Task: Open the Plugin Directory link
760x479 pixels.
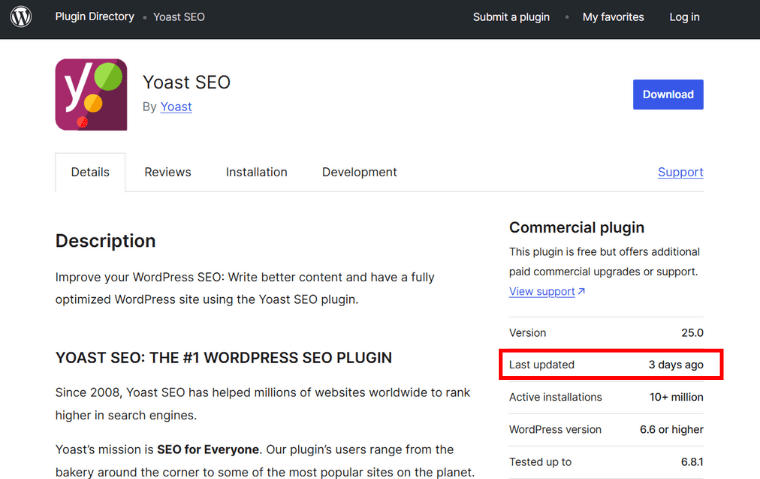Action: click(95, 16)
